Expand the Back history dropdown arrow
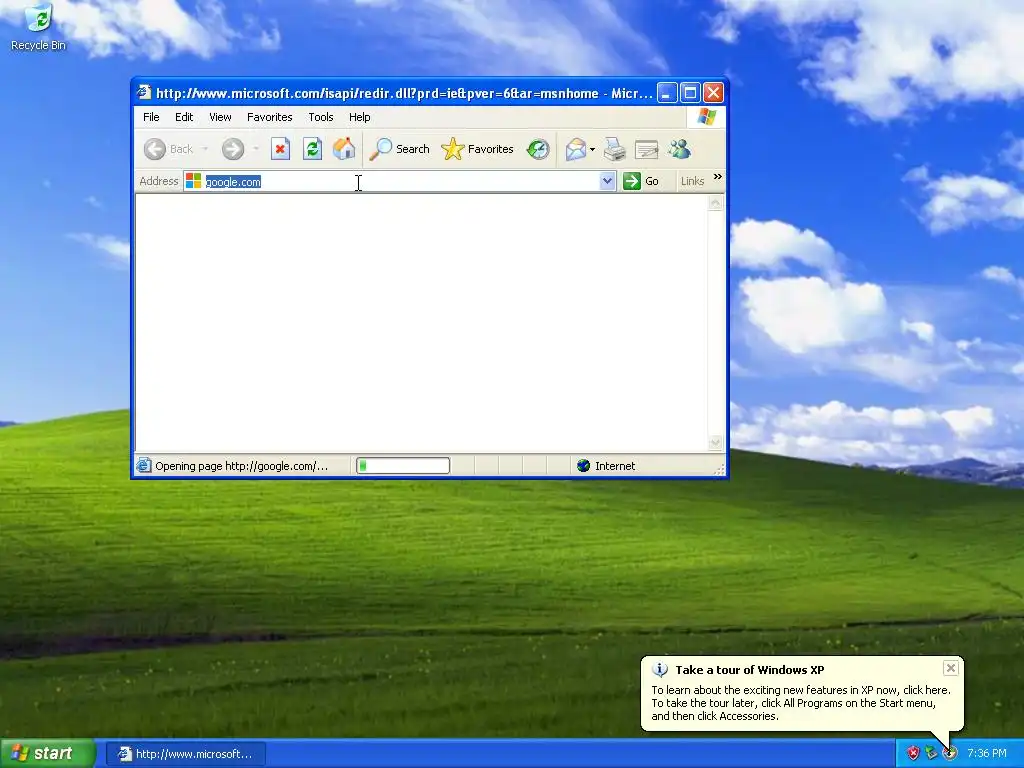The image size is (1024, 768). click(x=204, y=149)
